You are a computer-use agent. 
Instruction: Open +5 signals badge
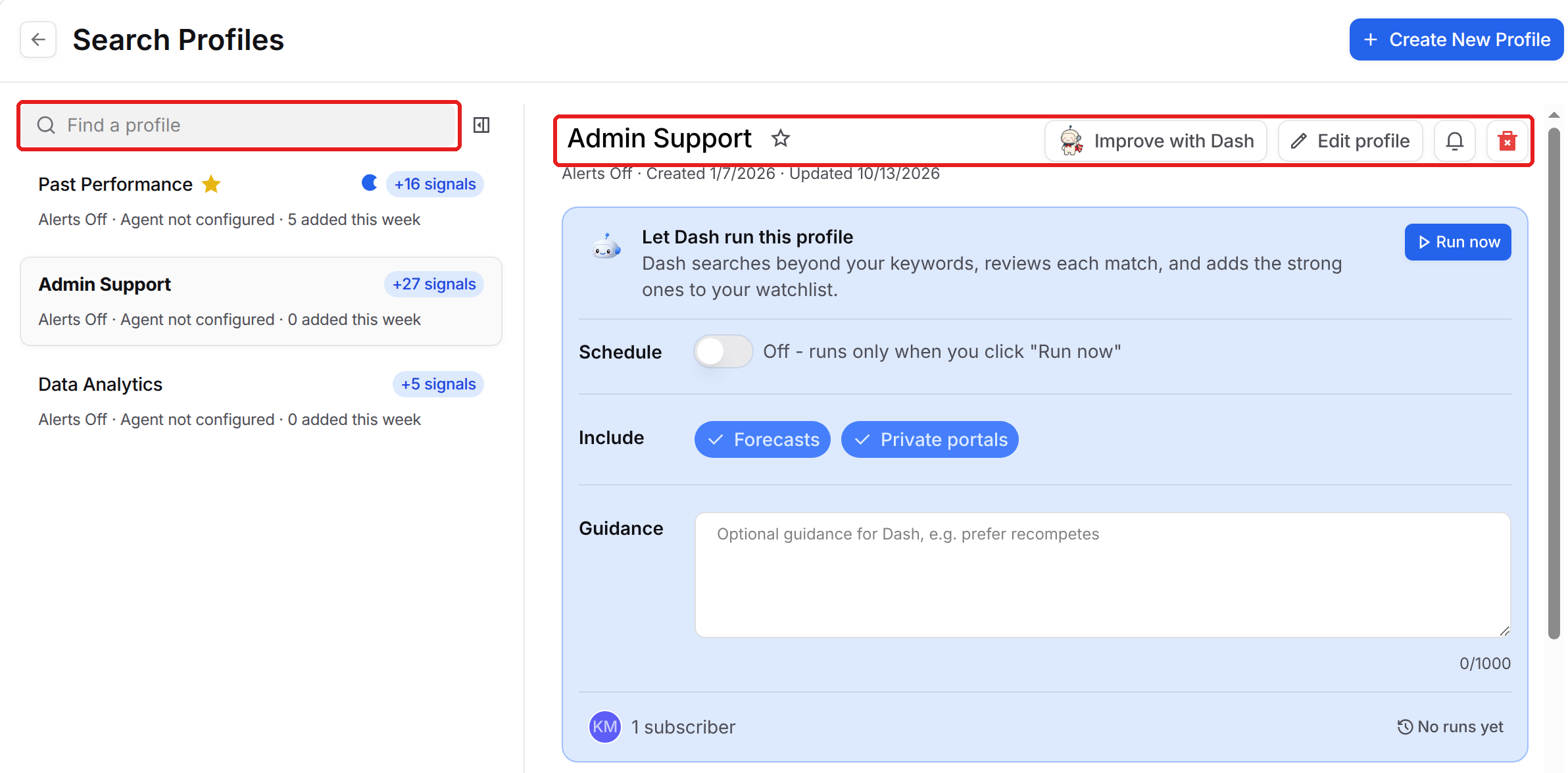point(438,384)
